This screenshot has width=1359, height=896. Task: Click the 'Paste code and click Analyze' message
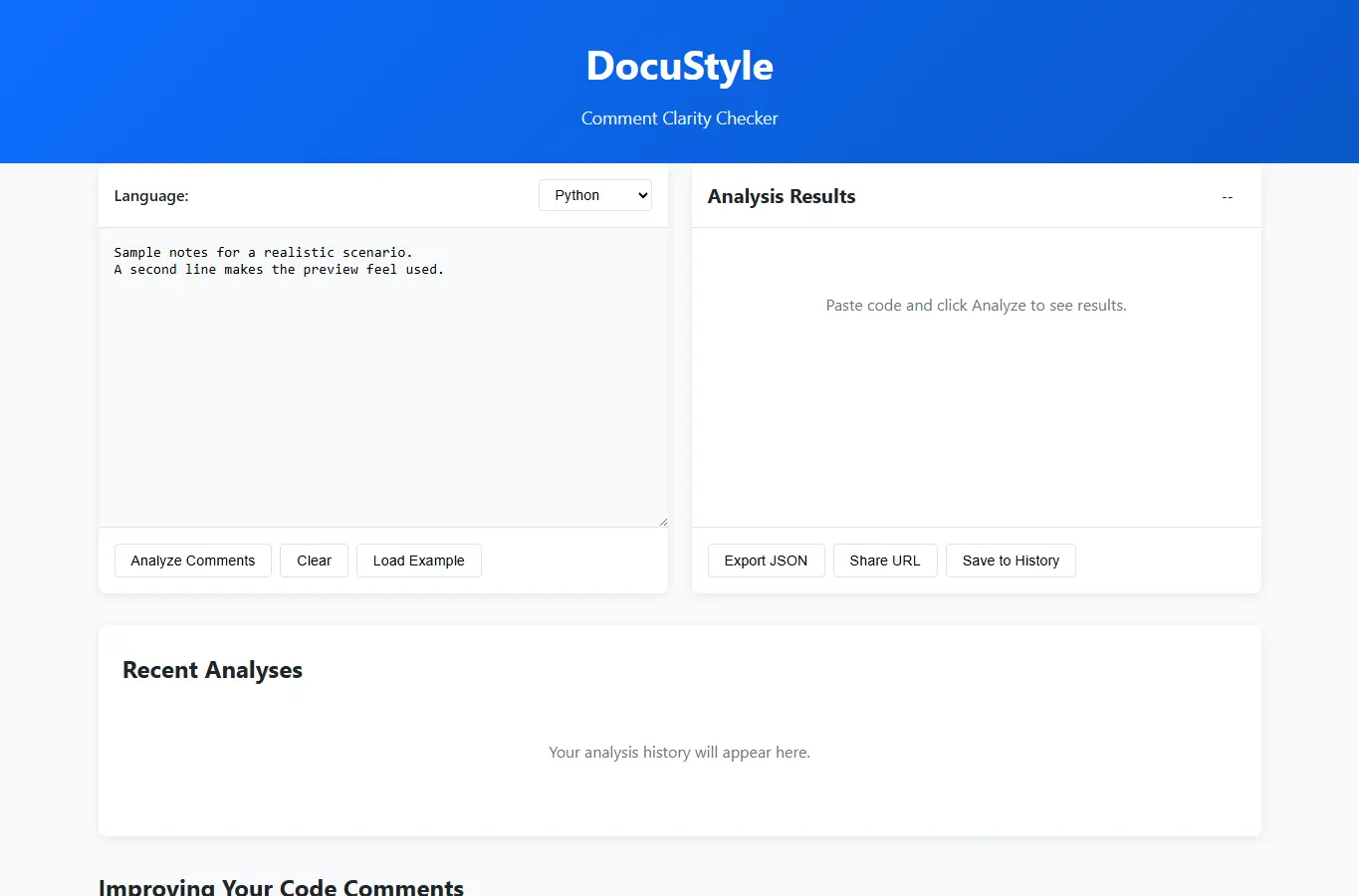[976, 306]
